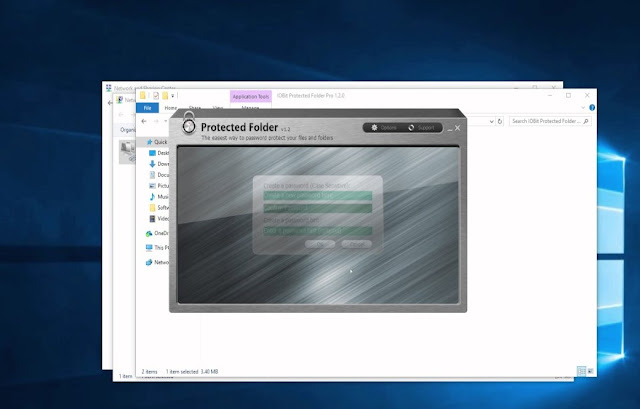Click the padlock logo of Protected Folder
This screenshot has width=640, height=409.
click(x=189, y=124)
